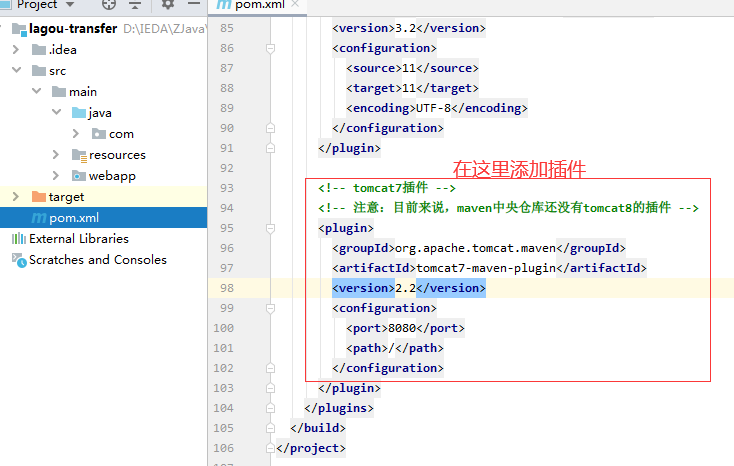This screenshot has height=466, width=734.
Task: Open Project panel settings gear
Action: pyautogui.click(x=168, y=4)
